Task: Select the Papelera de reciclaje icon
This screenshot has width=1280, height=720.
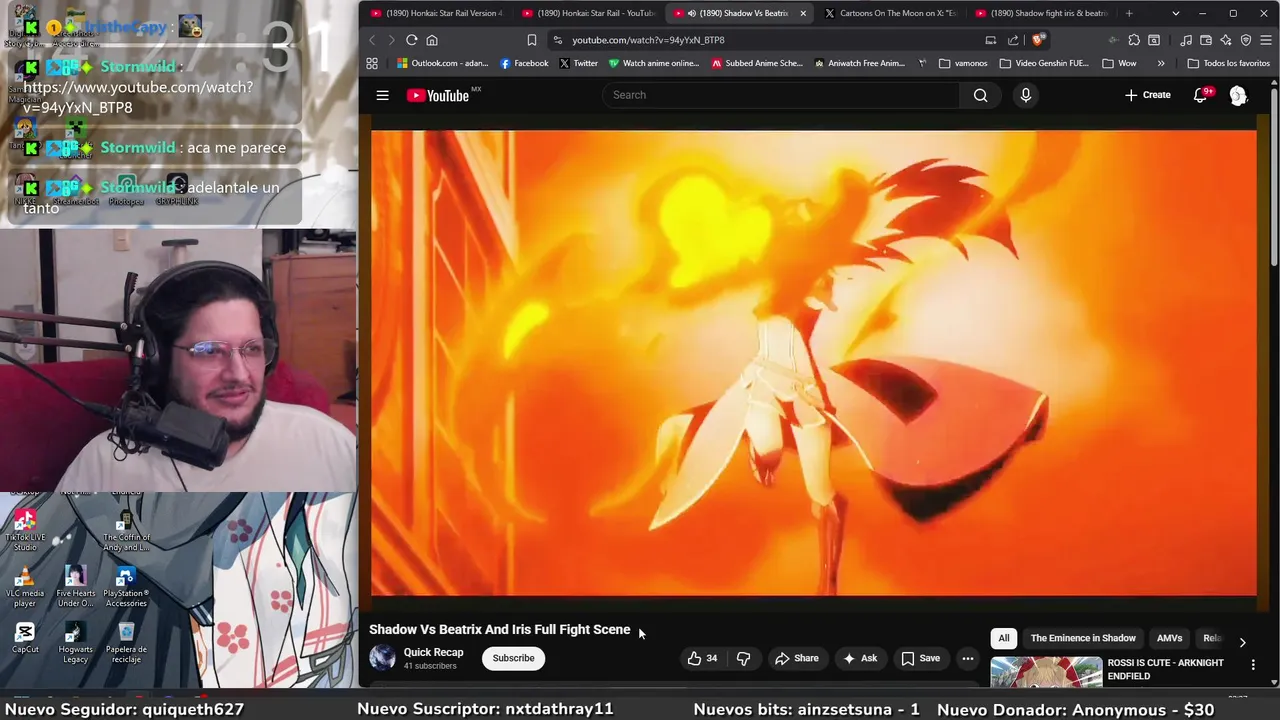Action: (x=126, y=643)
